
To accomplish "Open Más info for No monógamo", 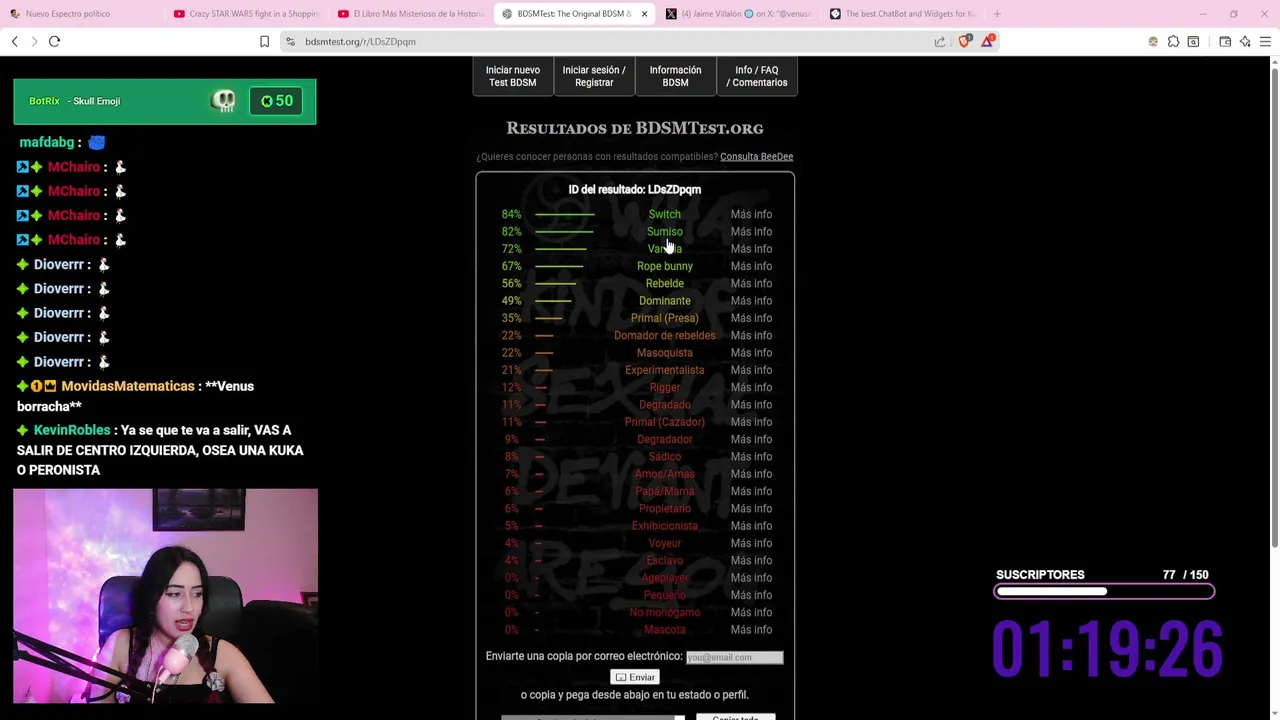I will (751, 612).
